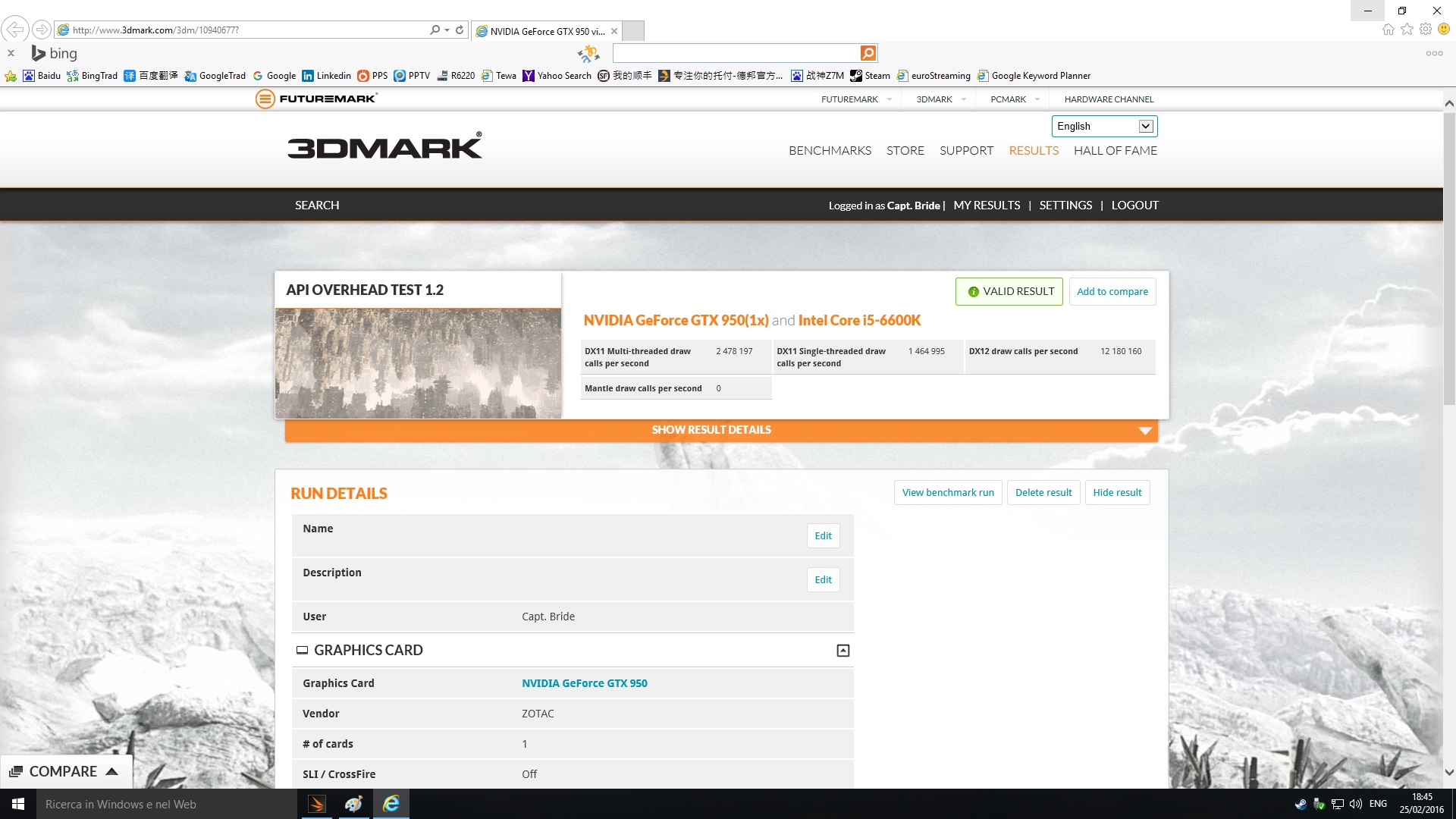
Task: Open the browser Tools gear icon
Action: (1426, 30)
